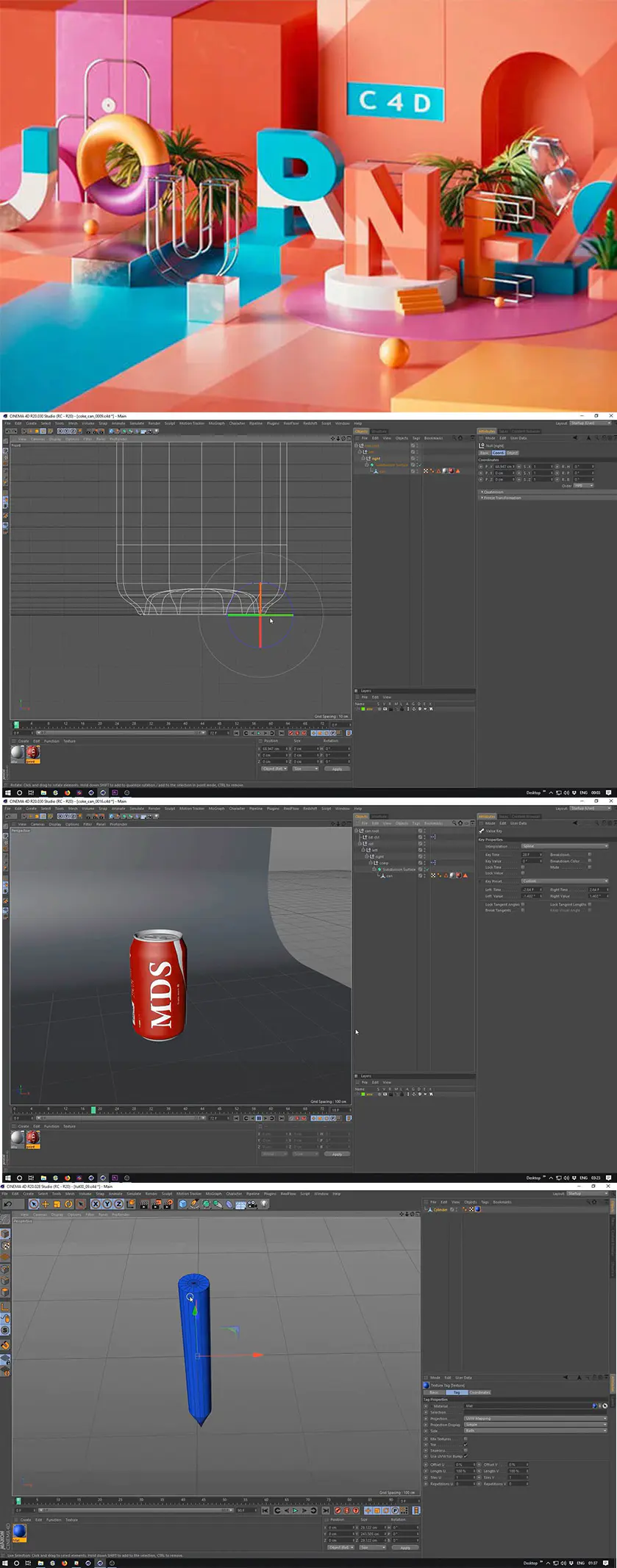Enable Lock Time in coke_can_0016 Key Properties

tap(523, 867)
